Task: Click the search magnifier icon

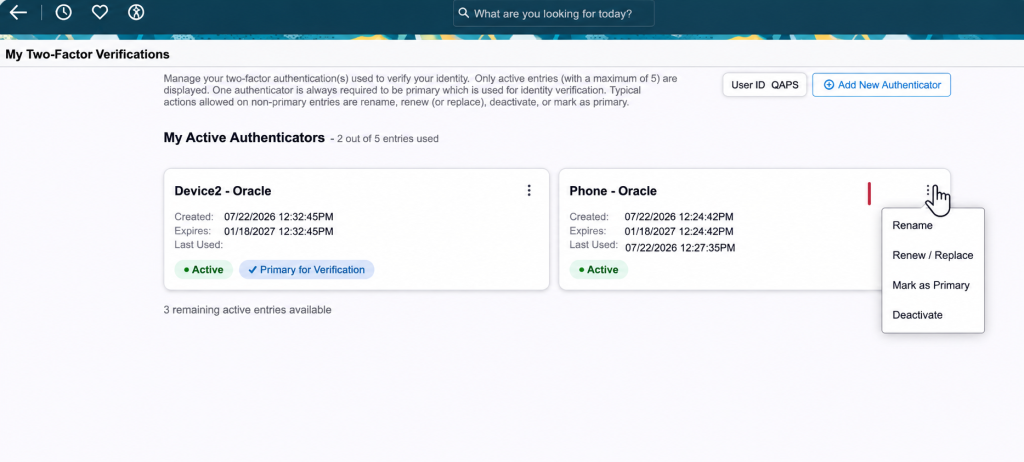Action: pos(464,13)
